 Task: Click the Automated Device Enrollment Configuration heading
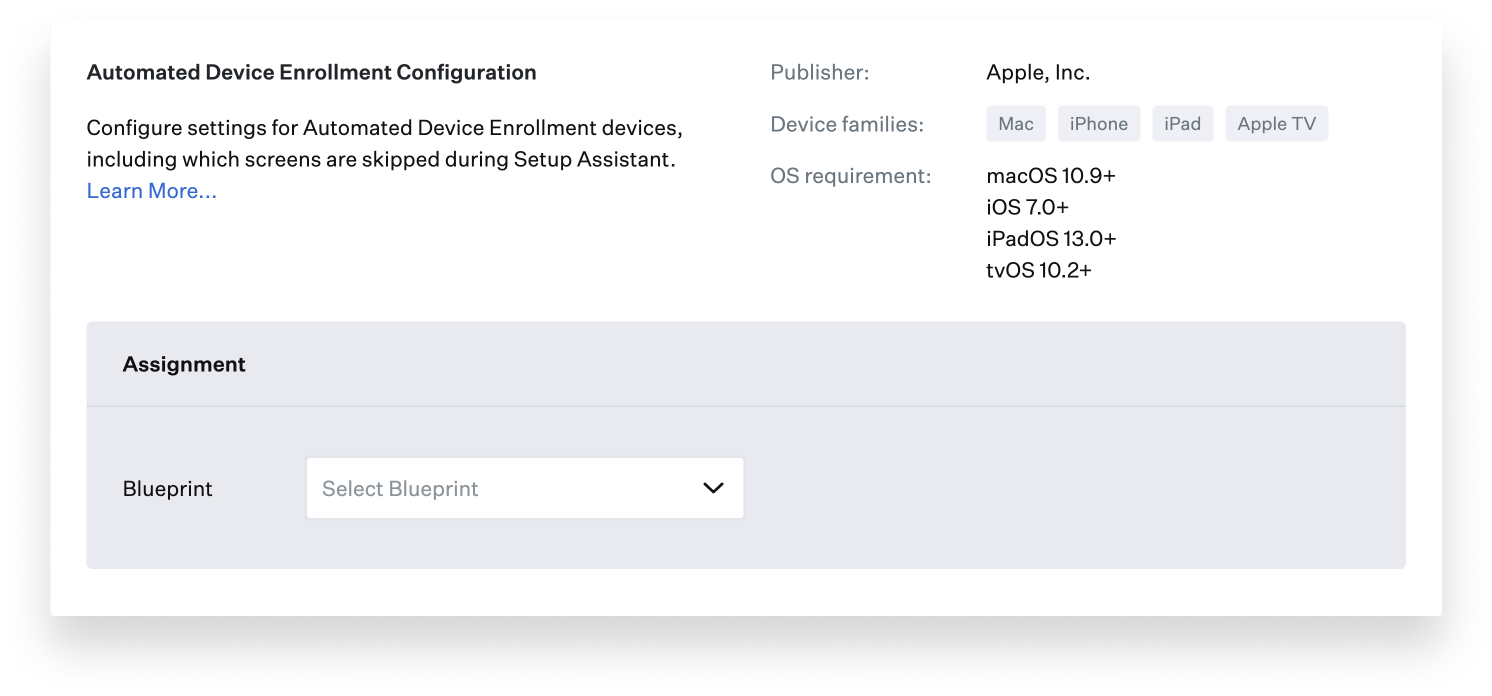pos(311,73)
